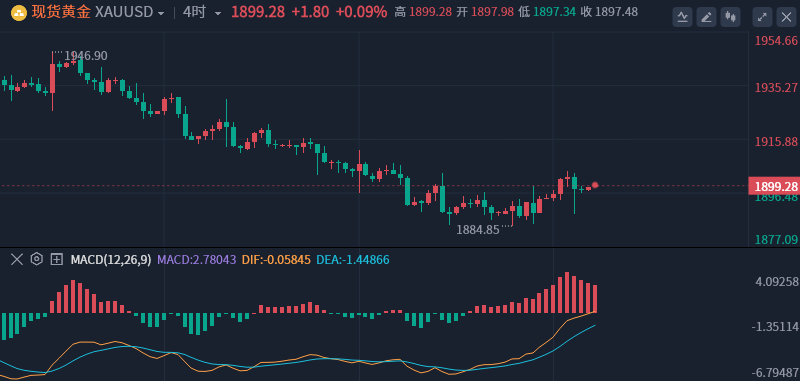The width and height of the screenshot is (800, 381).
Task: Open the XAUUSD symbol dropdown arrow
Action: [161, 13]
